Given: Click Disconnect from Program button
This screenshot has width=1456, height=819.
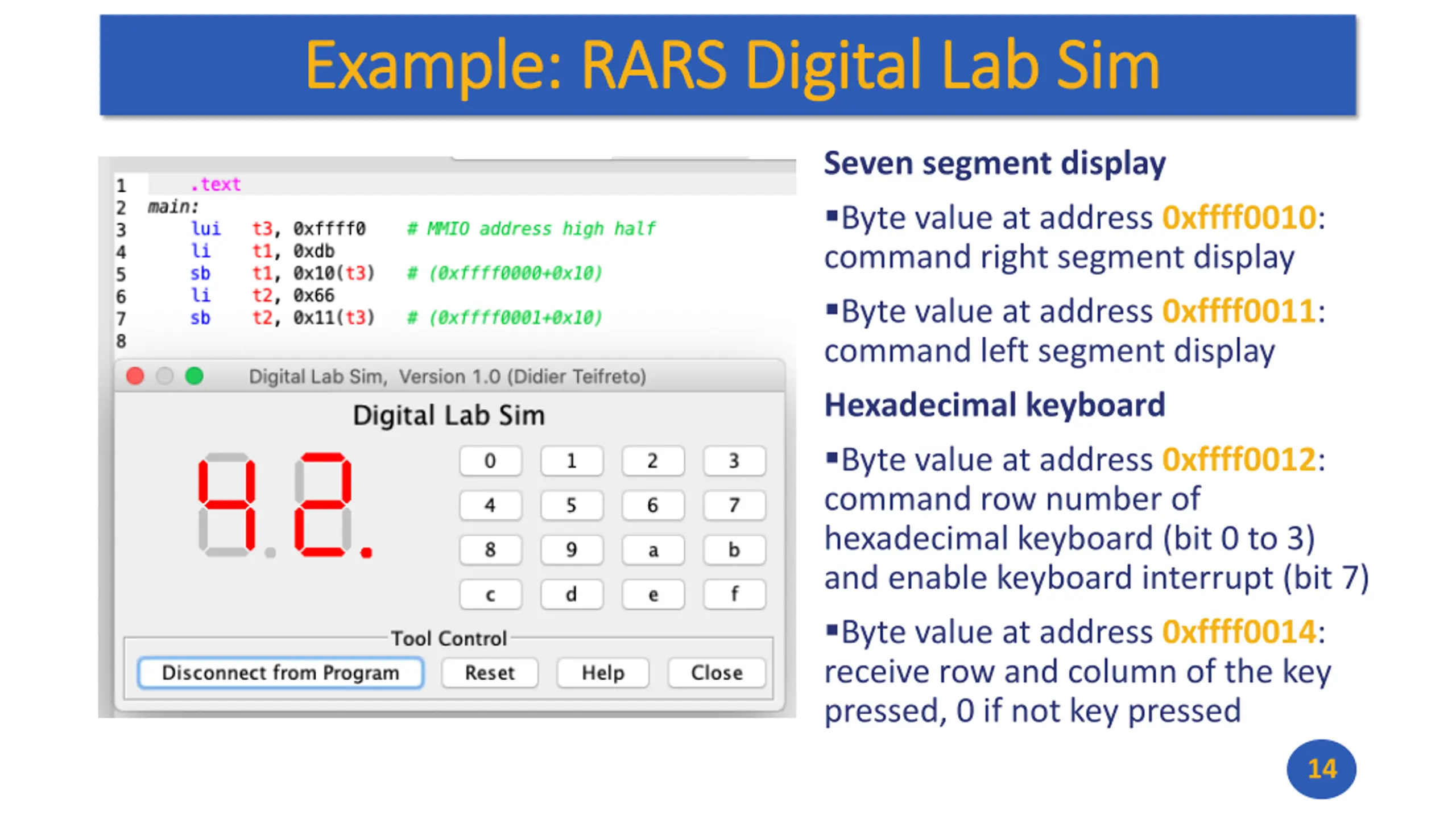Looking at the screenshot, I should tap(280, 673).
